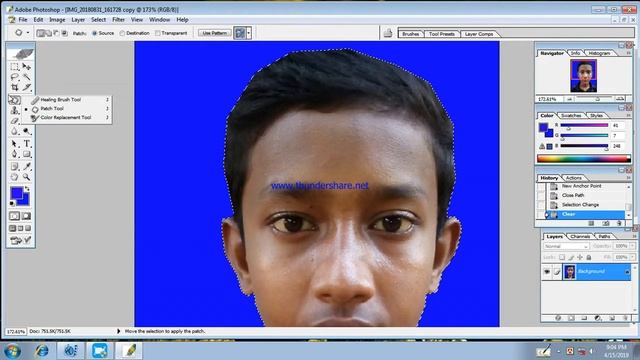Select the Type tool

click(x=27, y=144)
